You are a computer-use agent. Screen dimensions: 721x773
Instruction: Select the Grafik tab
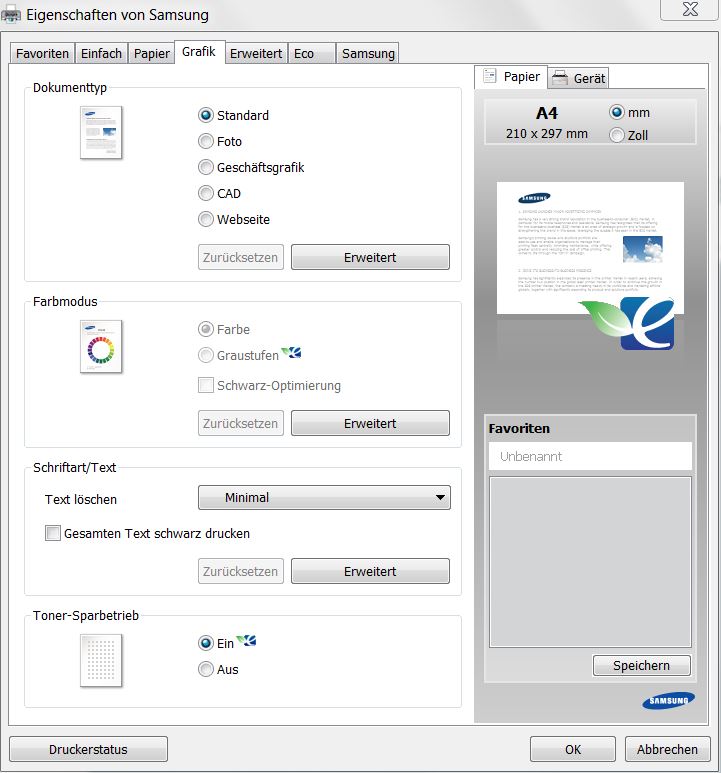pyautogui.click(x=199, y=52)
